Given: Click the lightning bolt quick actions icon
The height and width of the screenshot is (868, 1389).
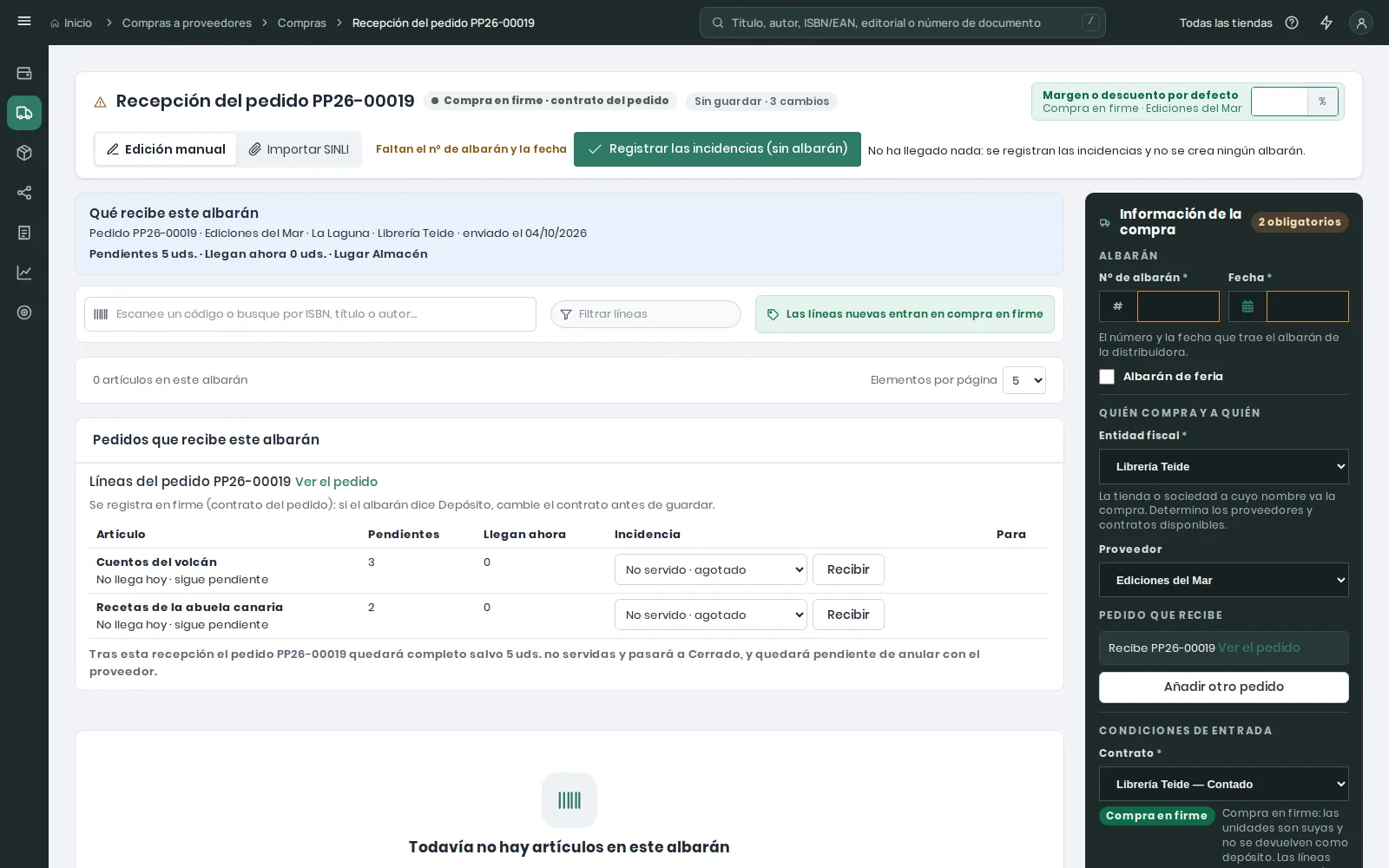Looking at the screenshot, I should pos(1326,23).
